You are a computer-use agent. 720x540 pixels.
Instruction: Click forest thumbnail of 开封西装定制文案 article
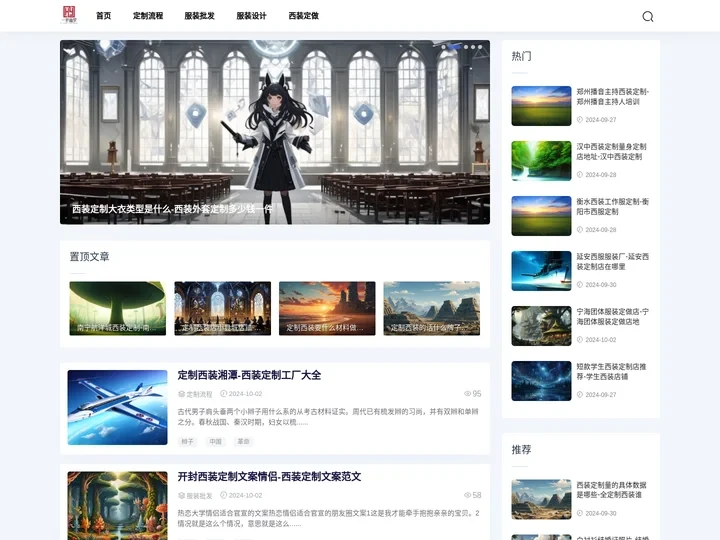[118, 506]
